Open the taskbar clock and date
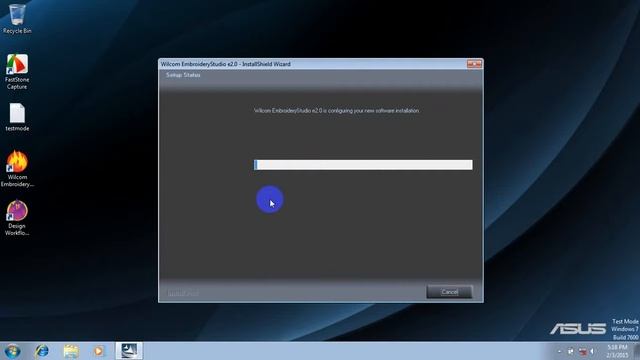This screenshot has height=360, width=640. [617, 351]
